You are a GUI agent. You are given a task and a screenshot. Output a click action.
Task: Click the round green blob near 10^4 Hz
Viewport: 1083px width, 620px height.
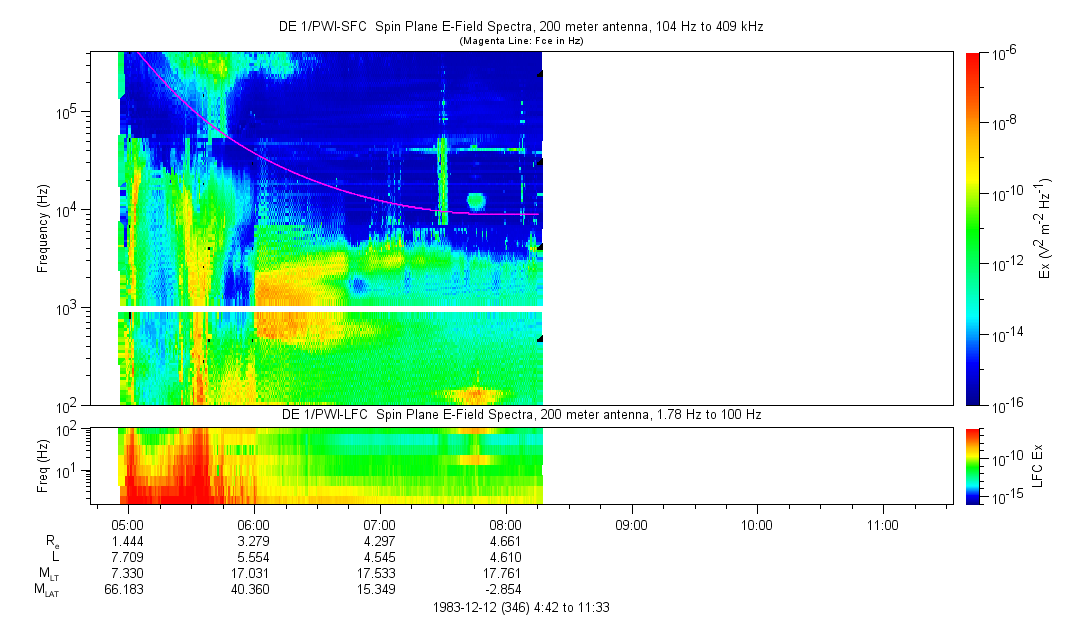[x=476, y=201]
